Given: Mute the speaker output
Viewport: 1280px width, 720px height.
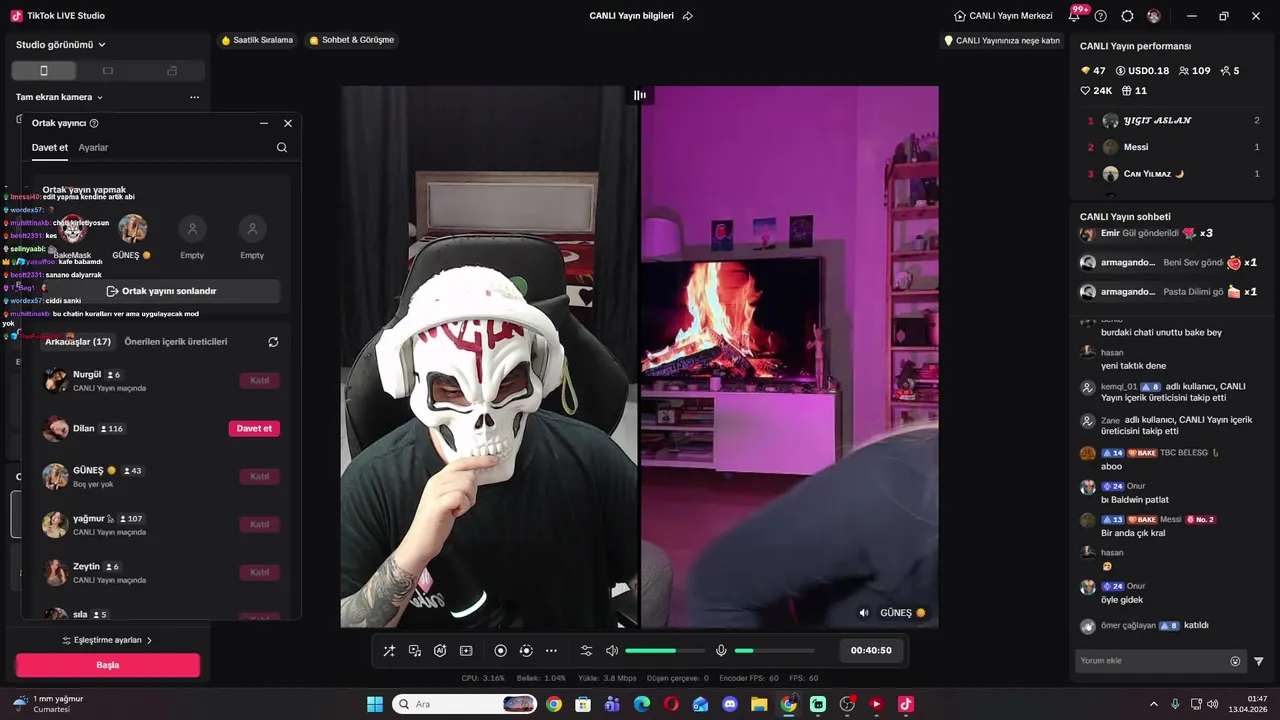Looking at the screenshot, I should pyautogui.click(x=612, y=651).
